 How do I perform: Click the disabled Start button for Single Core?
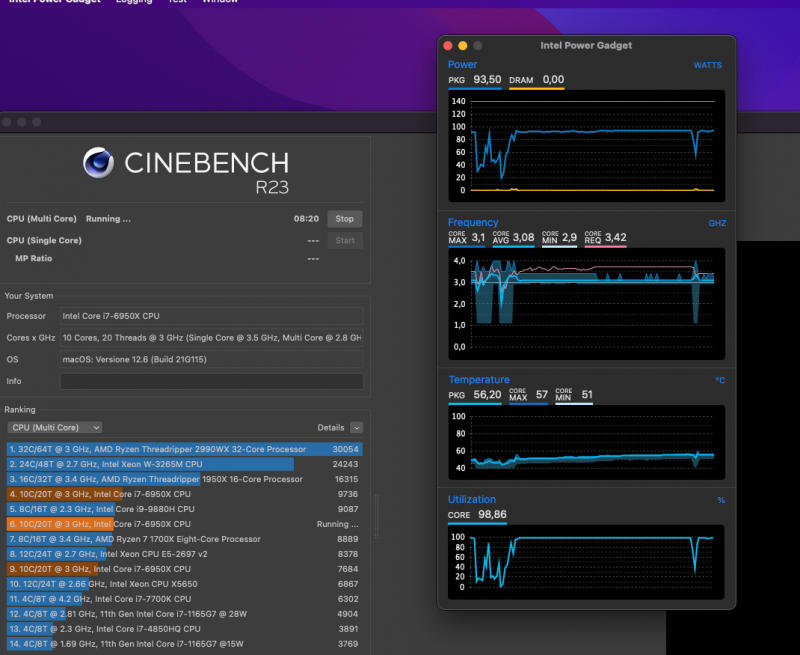click(x=344, y=240)
